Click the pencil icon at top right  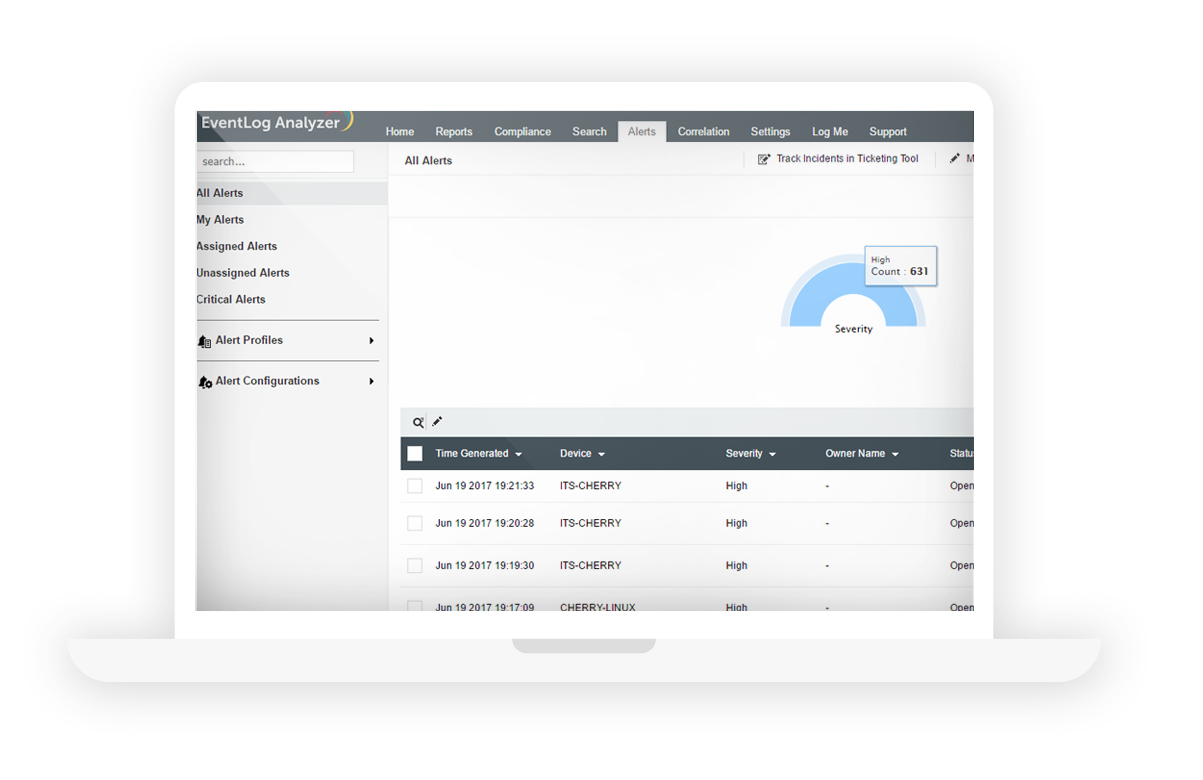954,159
